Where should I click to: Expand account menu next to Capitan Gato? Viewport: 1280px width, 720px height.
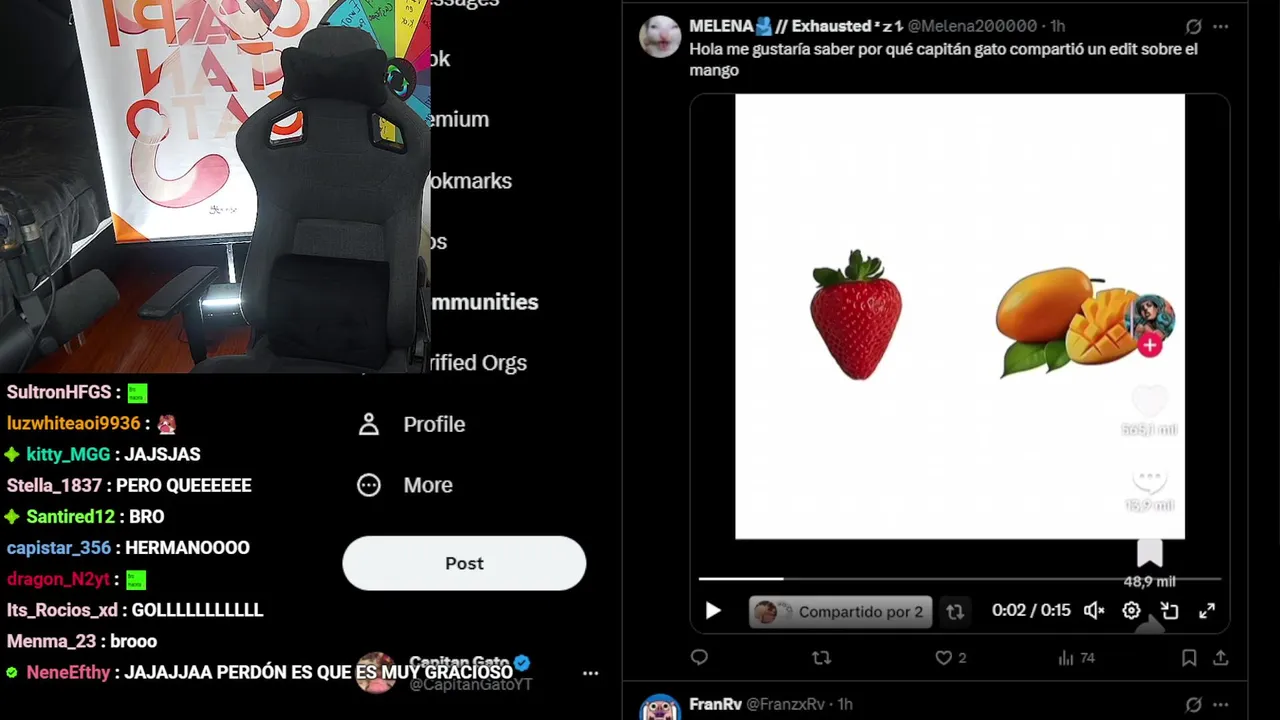[591, 673]
